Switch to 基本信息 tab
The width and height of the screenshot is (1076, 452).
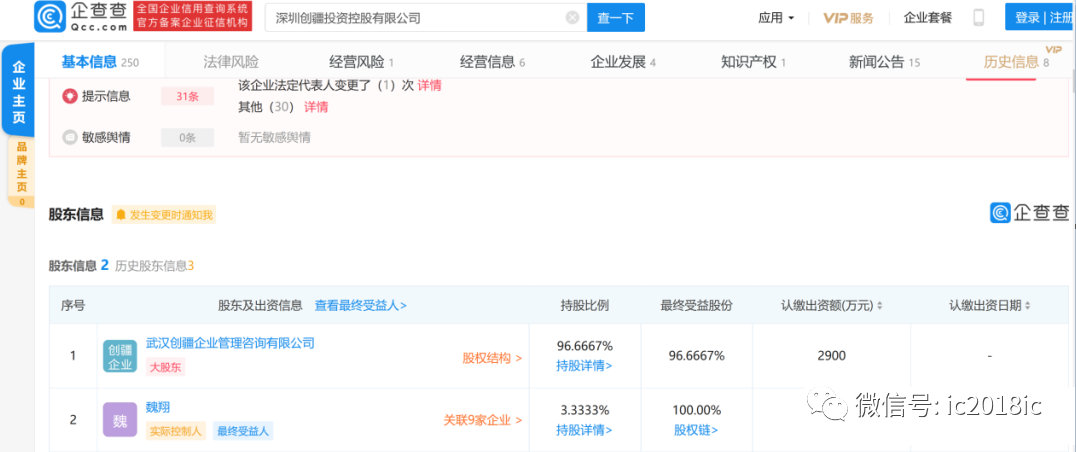click(100, 62)
